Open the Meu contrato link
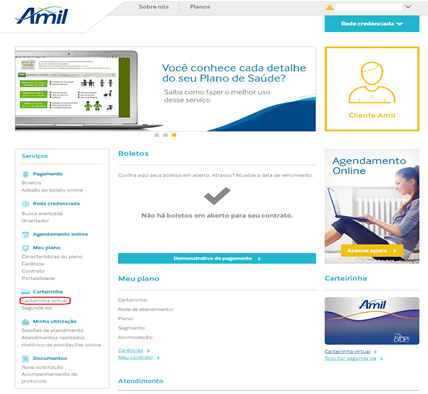Screen dimensions: 428x394 135,357
